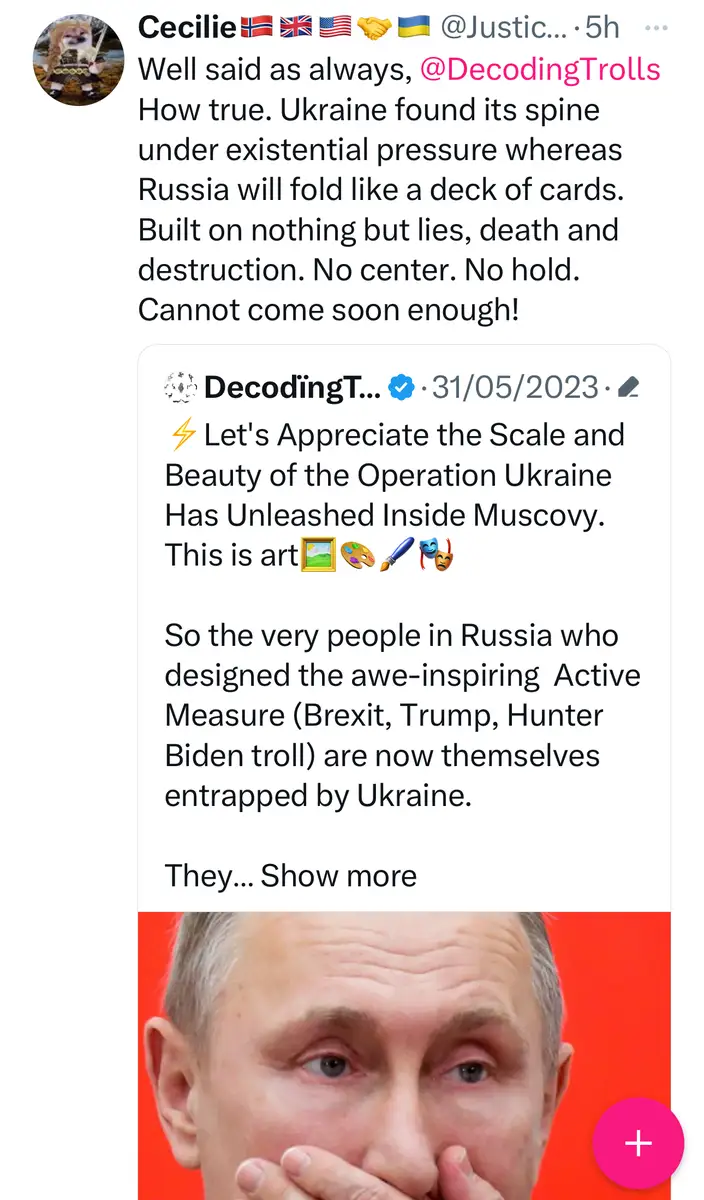Open the @DecodingTrolls mention link
This screenshot has width=704, height=1200.
tap(540, 69)
